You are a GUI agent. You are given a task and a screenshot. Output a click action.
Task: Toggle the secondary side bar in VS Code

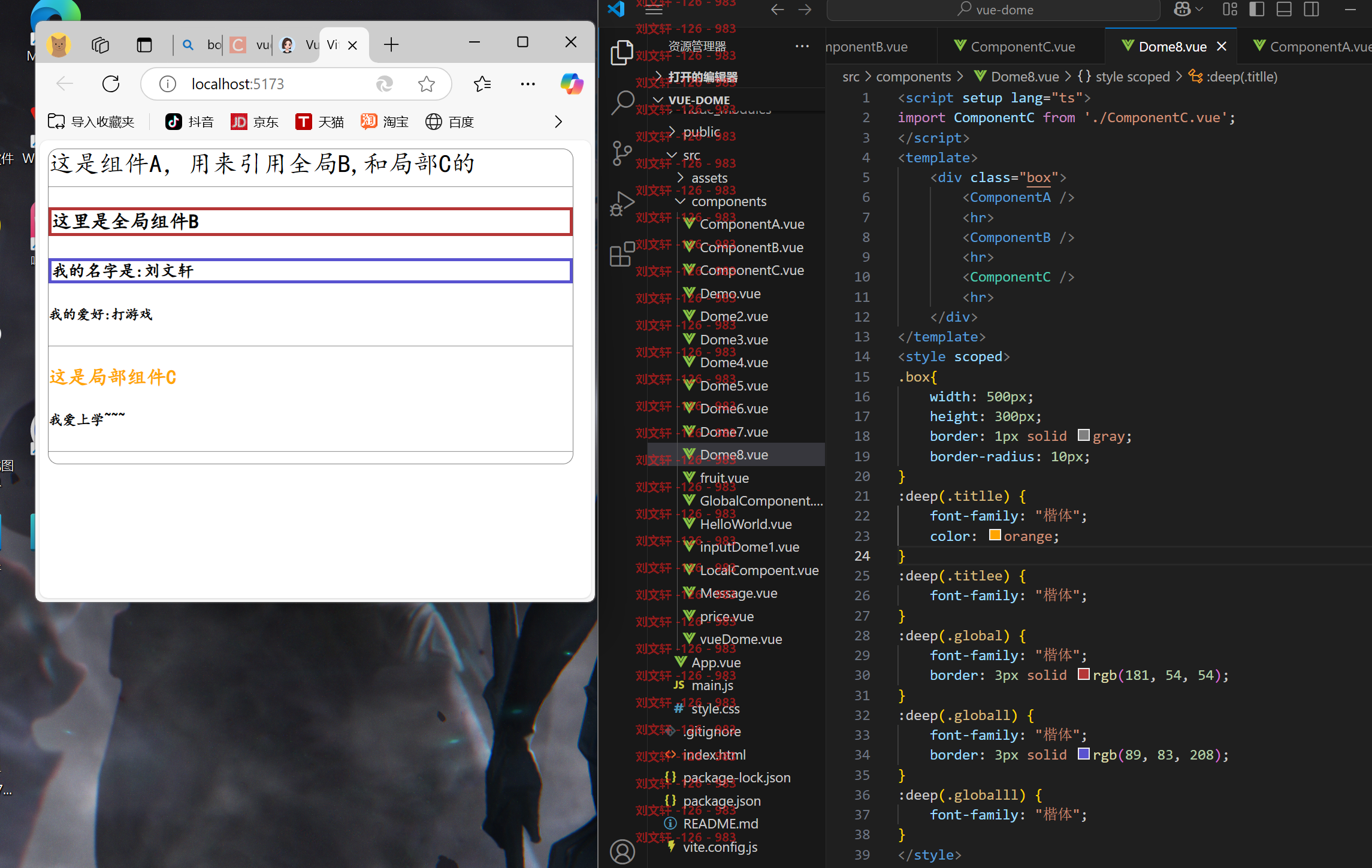tap(1311, 10)
